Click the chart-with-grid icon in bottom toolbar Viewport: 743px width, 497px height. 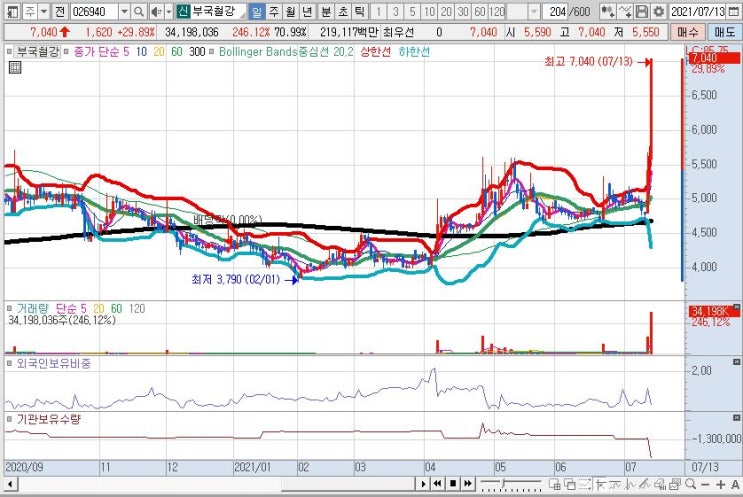[x=554, y=484]
